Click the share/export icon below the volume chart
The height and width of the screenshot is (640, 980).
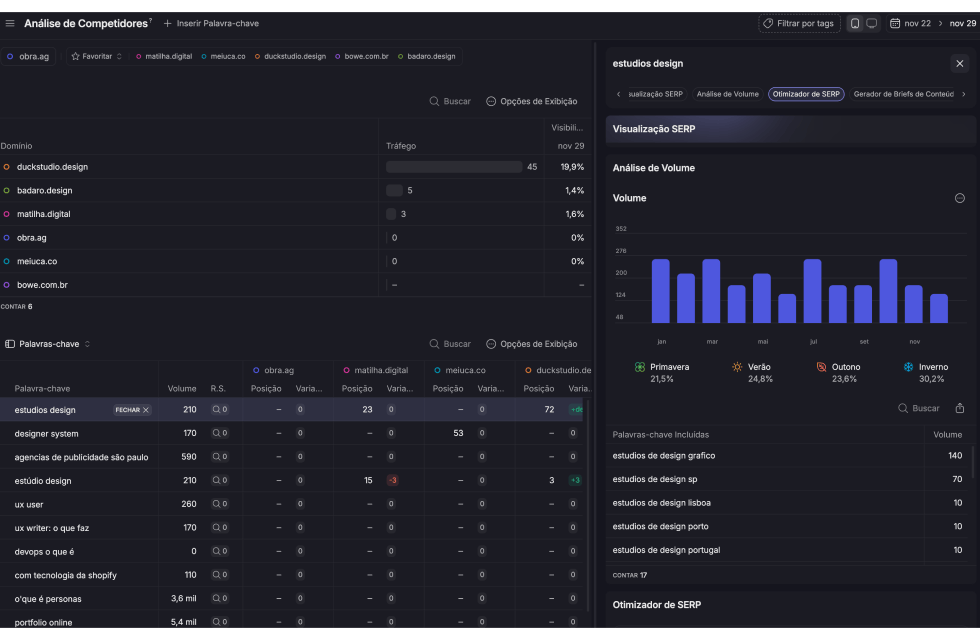coord(960,408)
